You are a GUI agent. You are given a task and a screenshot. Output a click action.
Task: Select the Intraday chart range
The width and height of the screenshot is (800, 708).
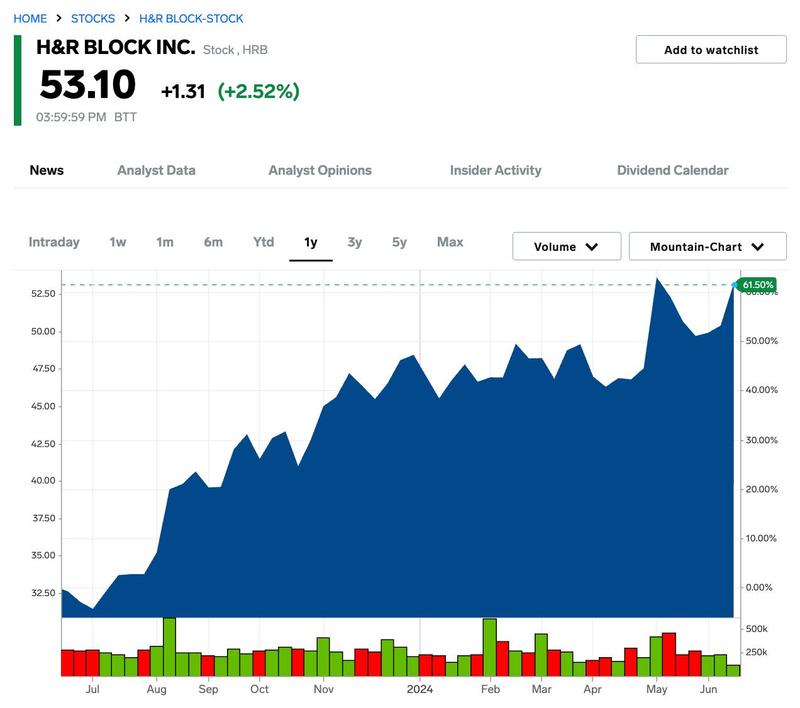coord(54,242)
